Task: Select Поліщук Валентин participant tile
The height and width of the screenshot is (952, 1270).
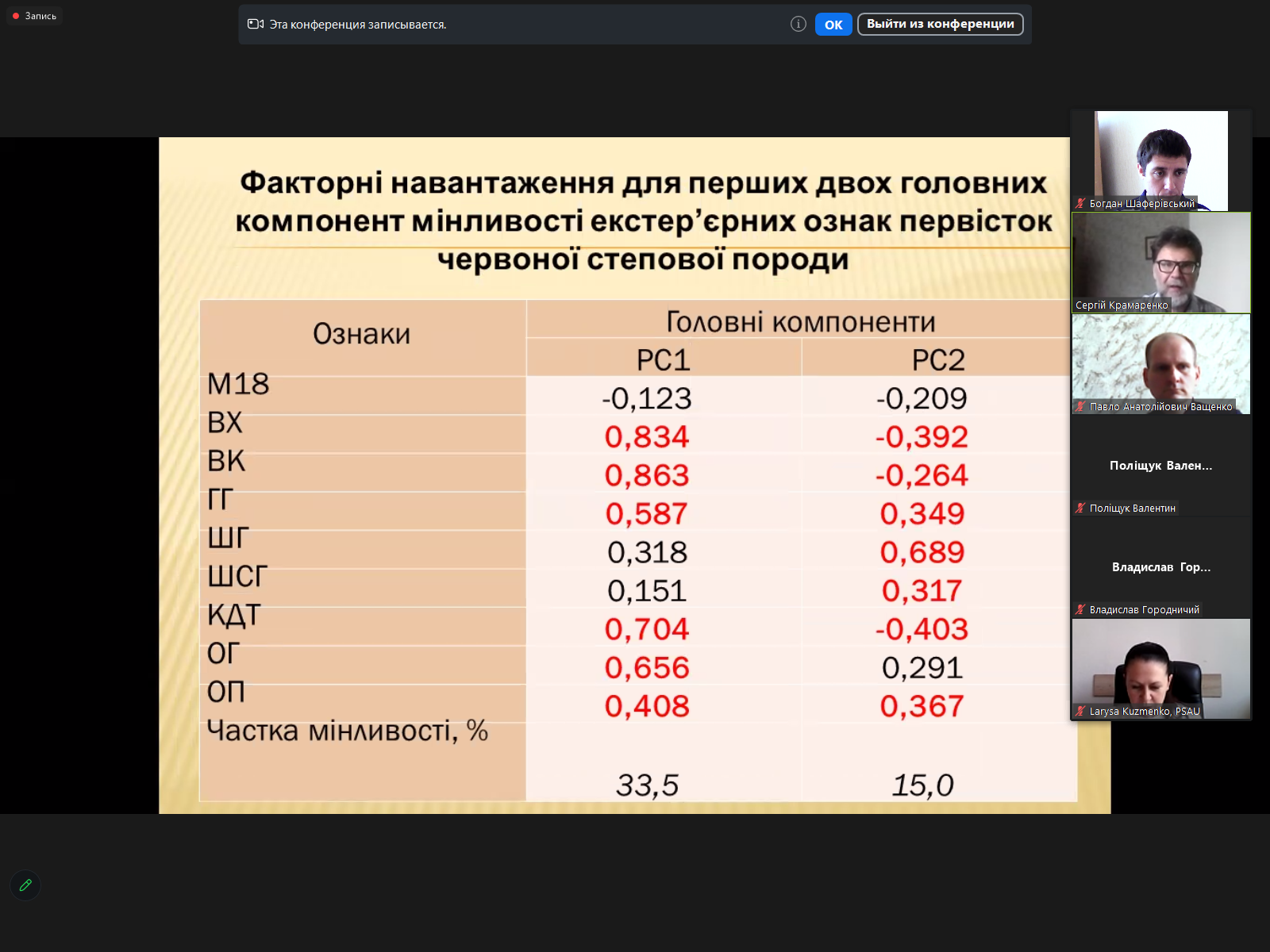Action: (x=1161, y=466)
